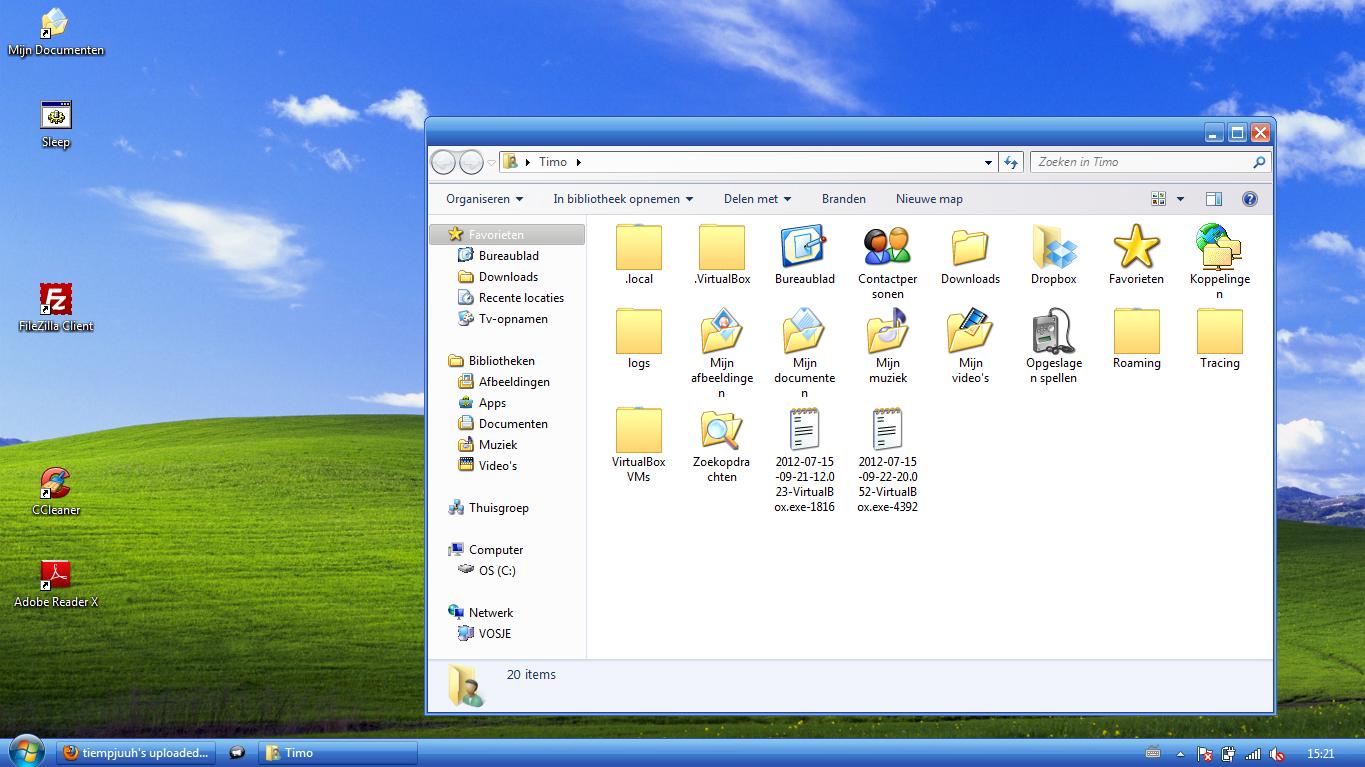This screenshot has height=767, width=1365.
Task: Open the Explorer help button
Action: coord(1249,199)
